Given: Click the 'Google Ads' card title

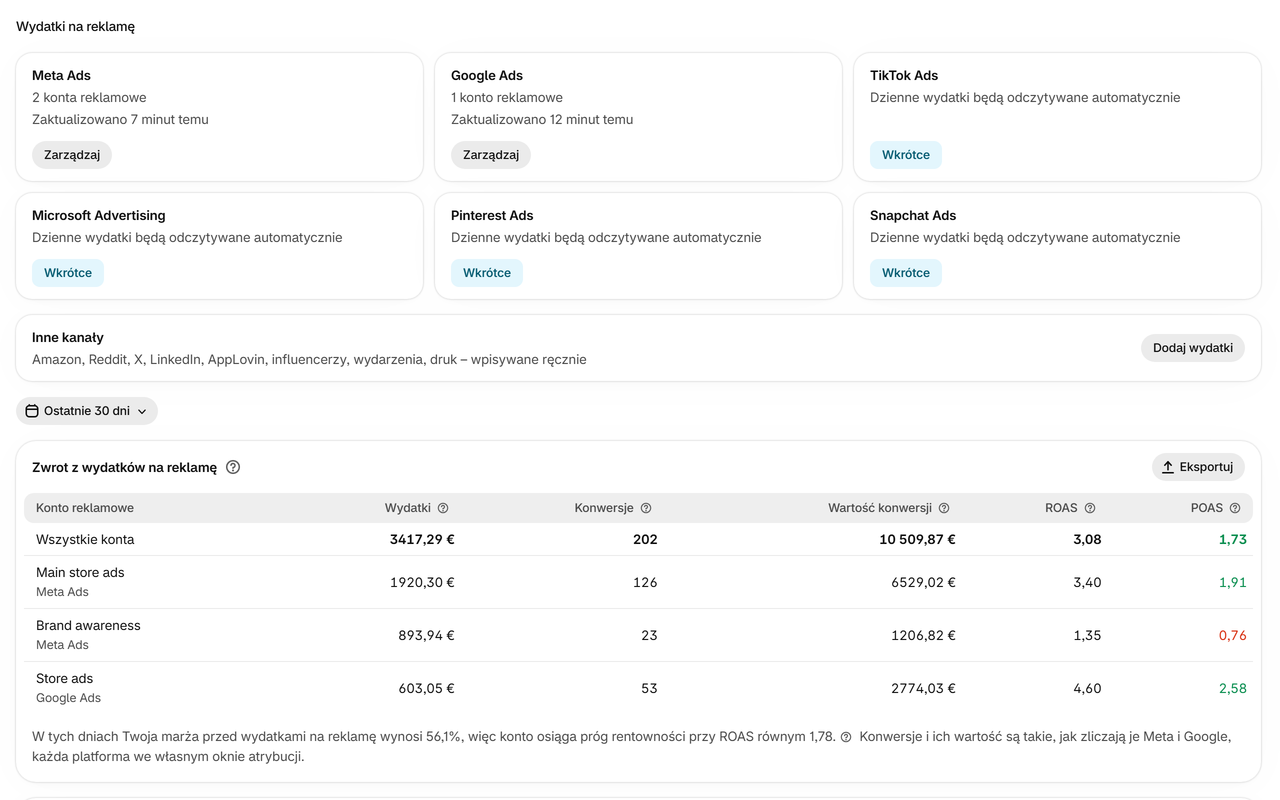Looking at the screenshot, I should pos(487,75).
